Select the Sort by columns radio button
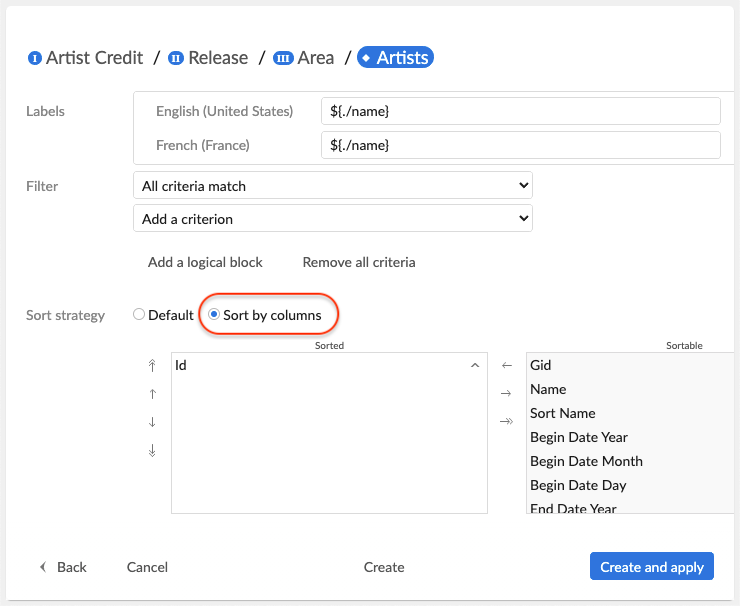This screenshot has width=740, height=606. [214, 315]
